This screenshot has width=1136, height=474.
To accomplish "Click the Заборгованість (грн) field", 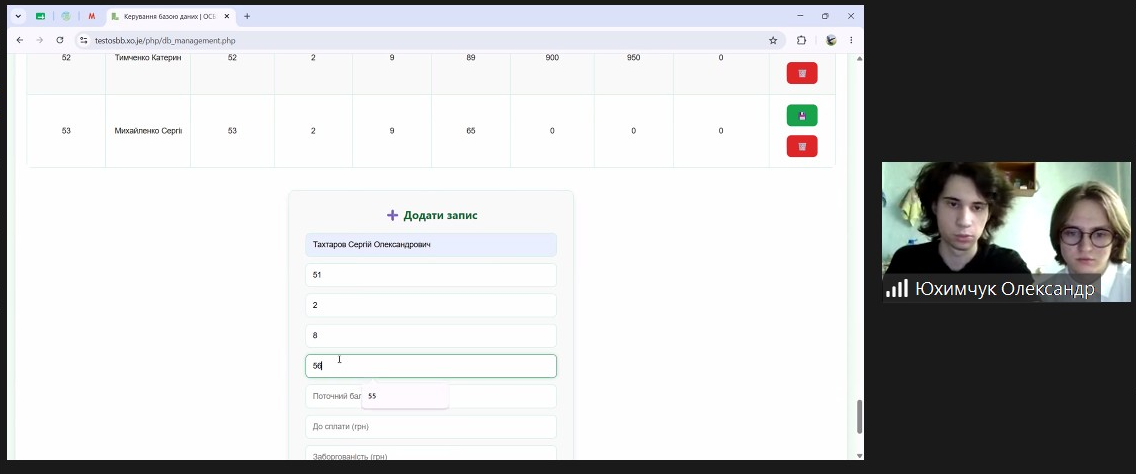I will (x=431, y=454).
